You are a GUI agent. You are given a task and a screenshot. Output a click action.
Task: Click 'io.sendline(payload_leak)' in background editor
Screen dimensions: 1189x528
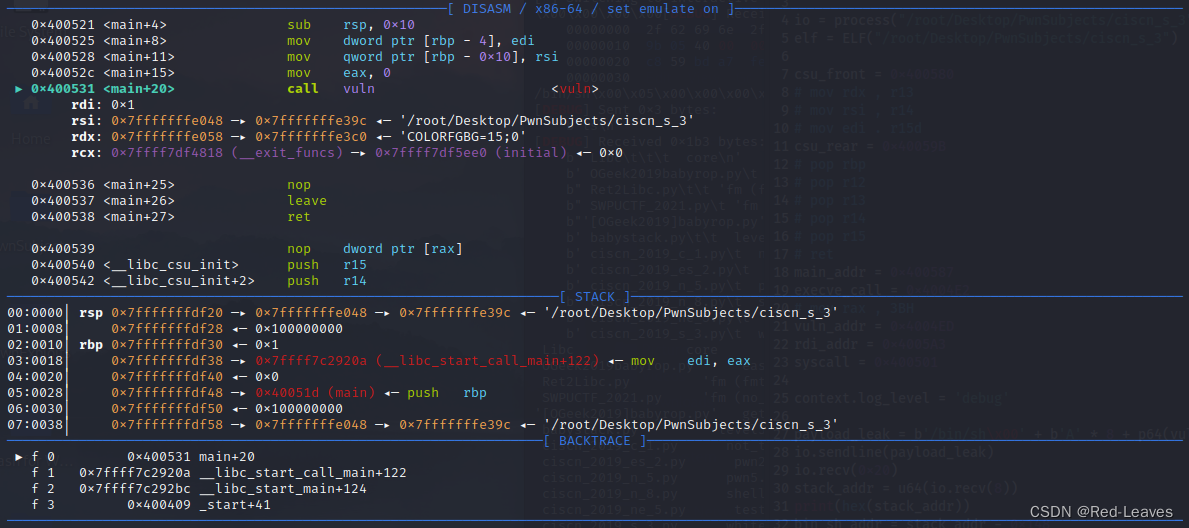click(x=893, y=451)
